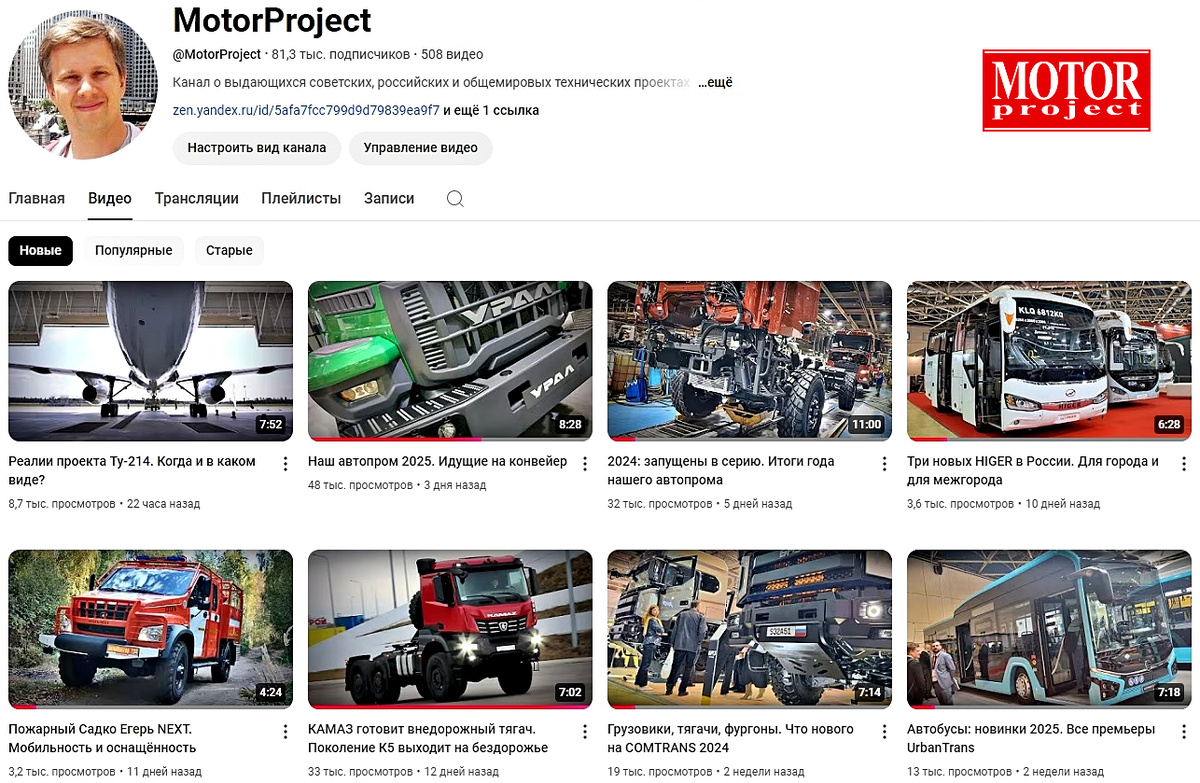Show more links via ещё 1 ссылка
This screenshot has width=1200, height=783.
pyautogui.click(x=491, y=110)
